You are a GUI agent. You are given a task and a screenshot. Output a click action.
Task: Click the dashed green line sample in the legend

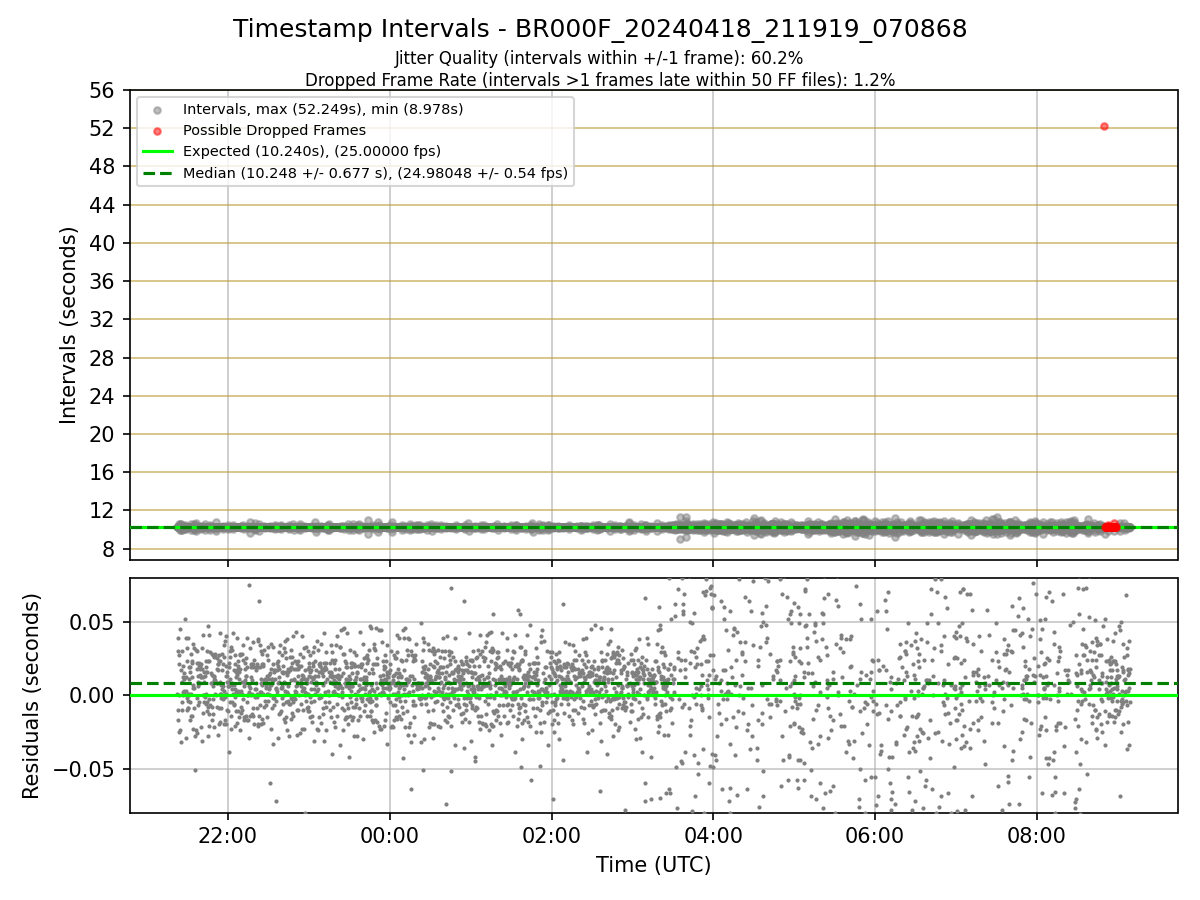click(157, 174)
